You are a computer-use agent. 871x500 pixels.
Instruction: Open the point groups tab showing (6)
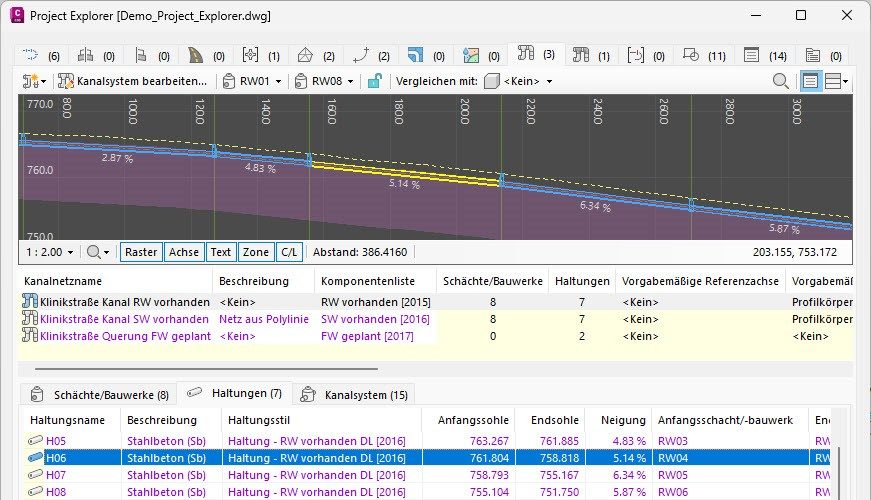pos(40,54)
